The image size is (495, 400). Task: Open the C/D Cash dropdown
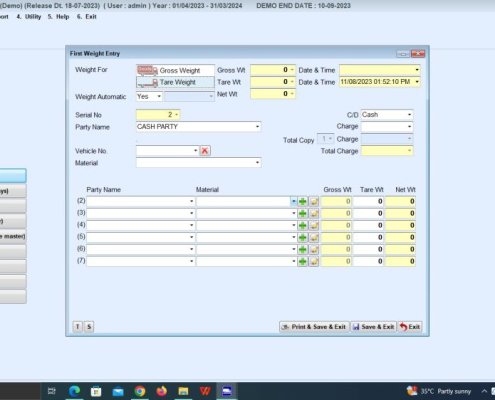click(409, 115)
